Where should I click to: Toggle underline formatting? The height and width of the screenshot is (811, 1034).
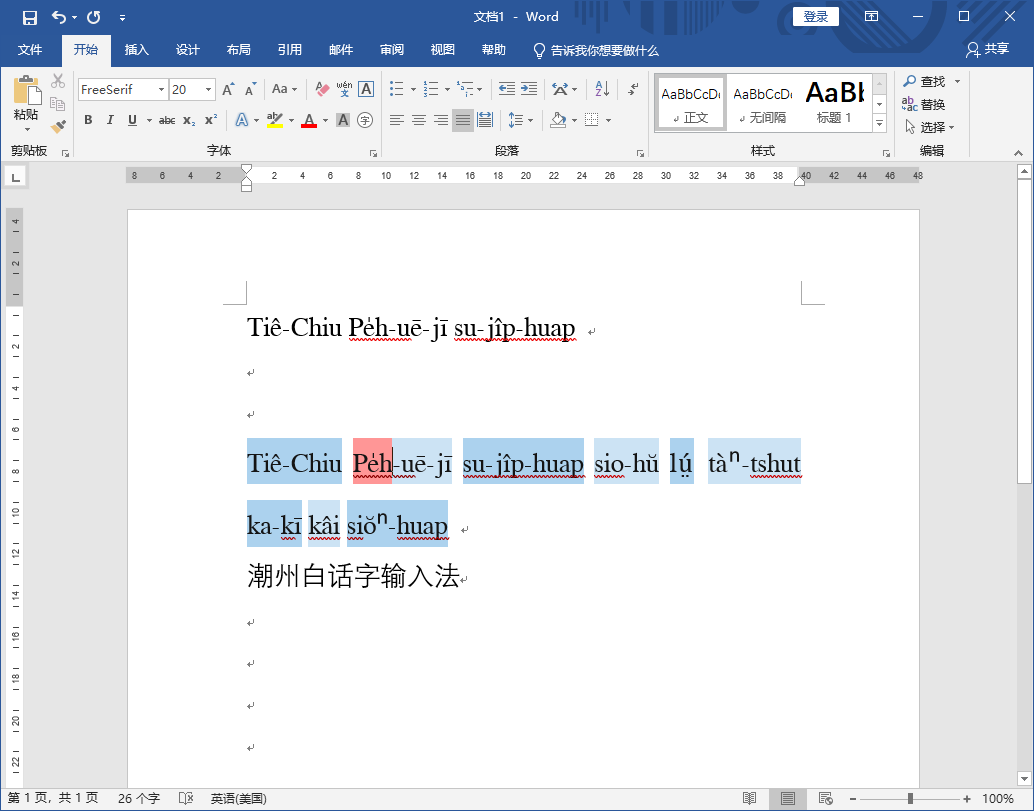click(x=132, y=120)
